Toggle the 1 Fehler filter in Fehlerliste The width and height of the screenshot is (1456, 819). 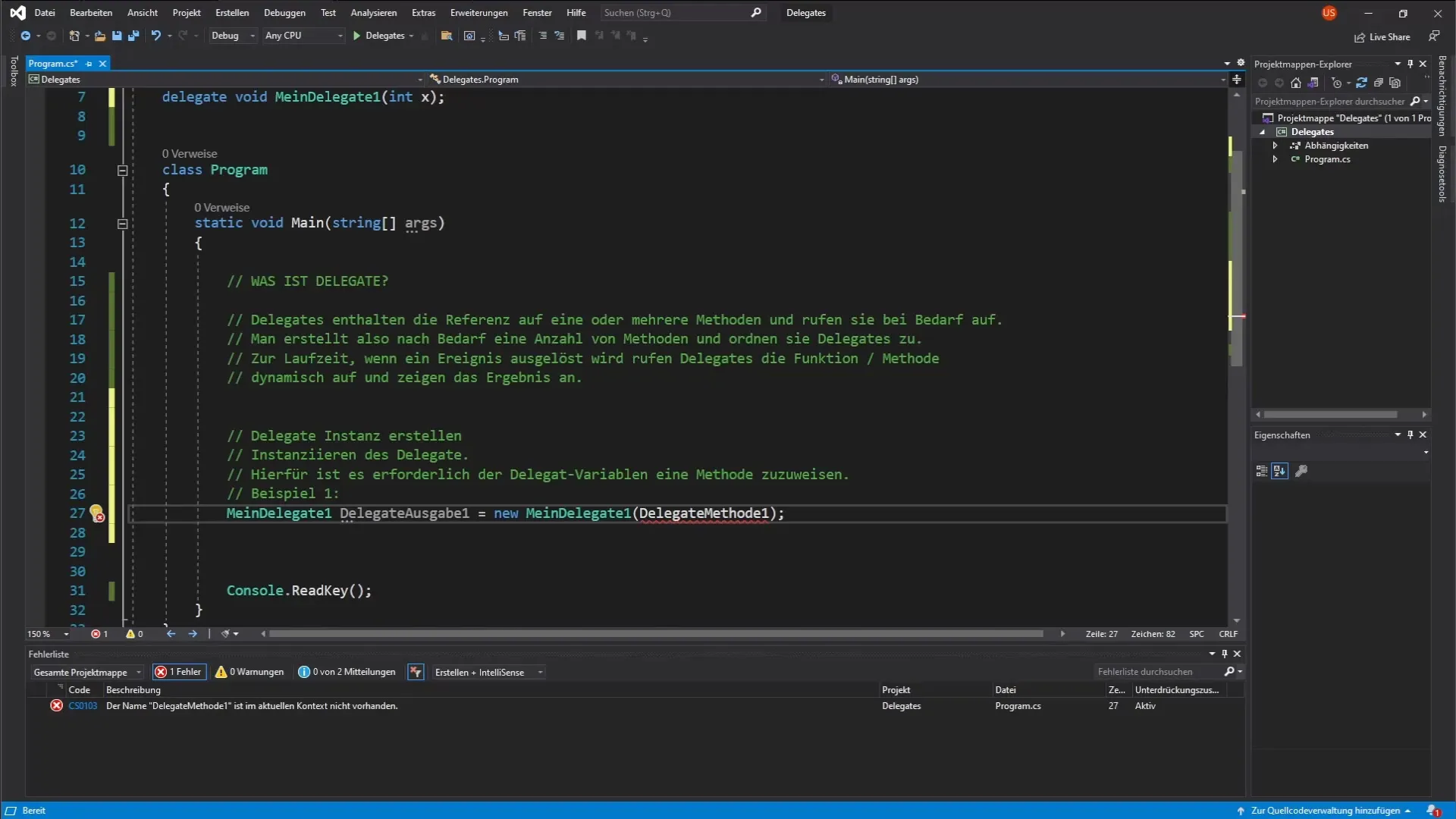[x=179, y=672]
